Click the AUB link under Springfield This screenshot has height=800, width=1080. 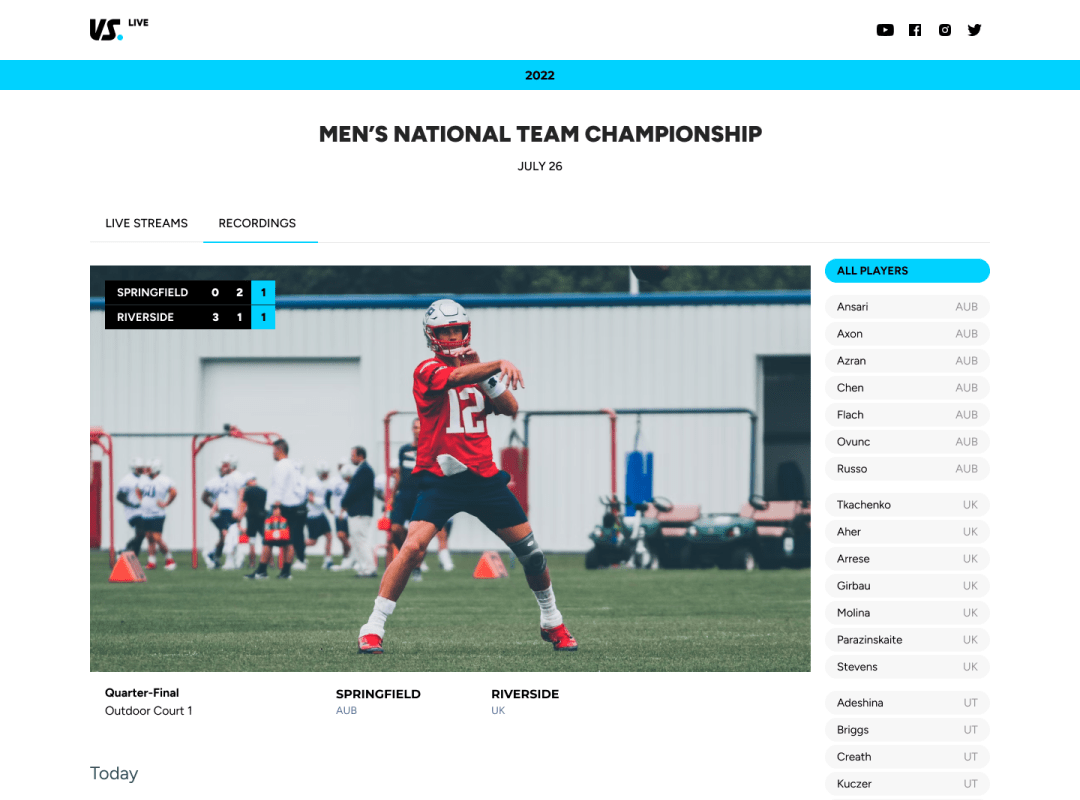[x=346, y=710]
